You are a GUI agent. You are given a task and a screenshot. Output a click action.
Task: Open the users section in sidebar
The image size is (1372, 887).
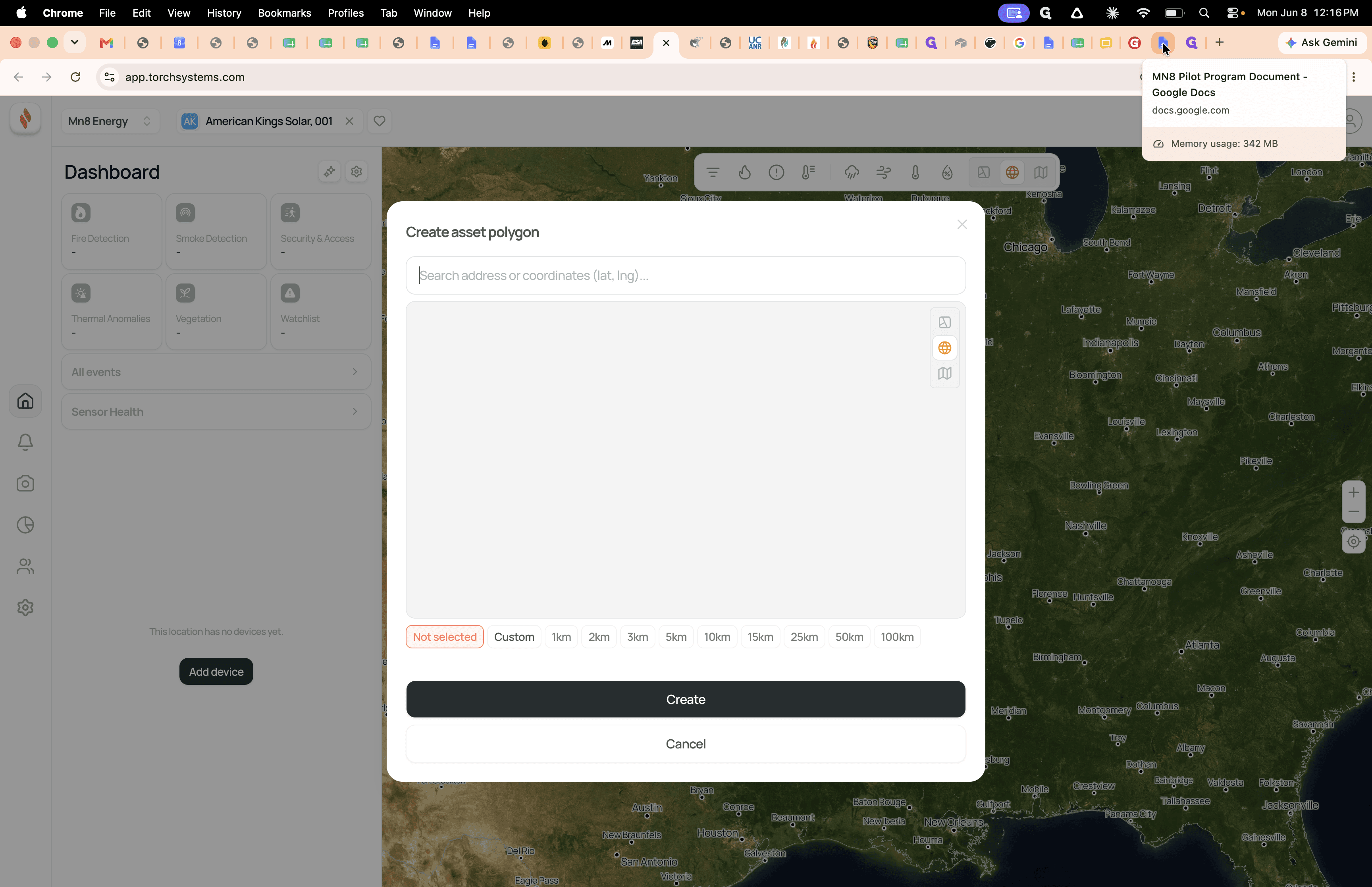click(x=25, y=566)
